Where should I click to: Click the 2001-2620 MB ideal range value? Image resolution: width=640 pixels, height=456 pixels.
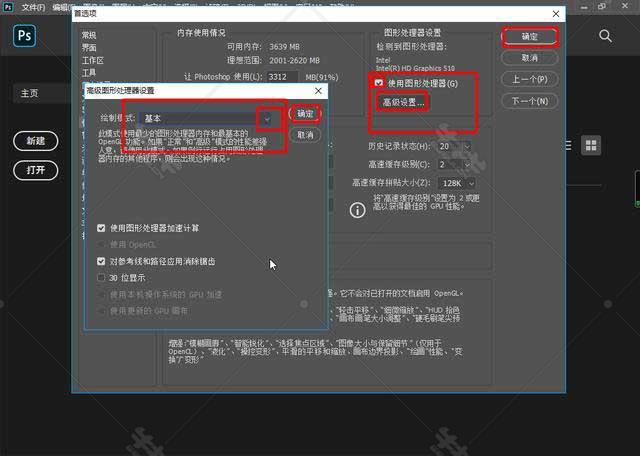[x=294, y=60]
